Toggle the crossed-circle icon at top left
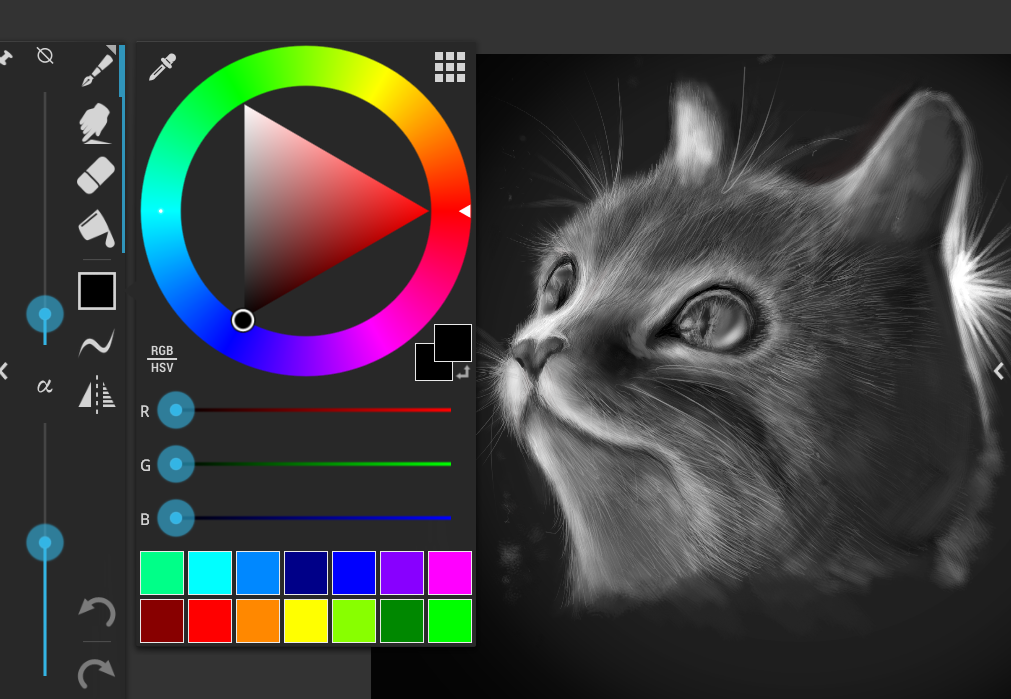 tap(45, 55)
